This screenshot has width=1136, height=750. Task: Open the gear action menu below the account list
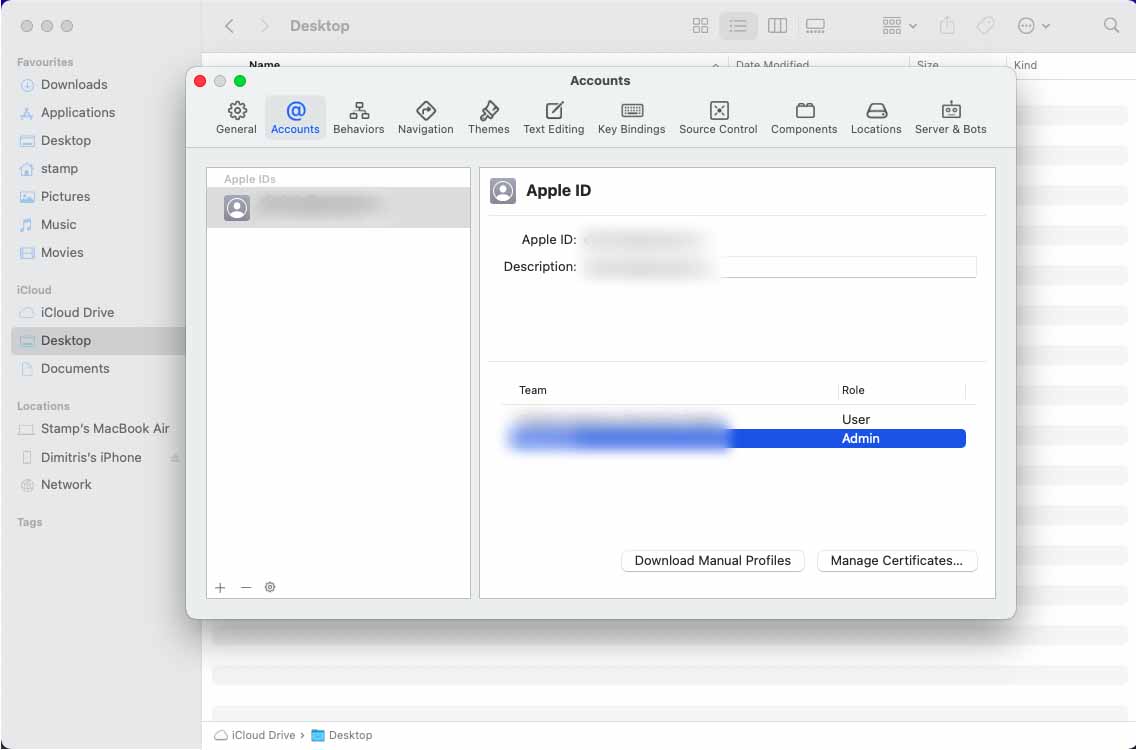(x=270, y=587)
